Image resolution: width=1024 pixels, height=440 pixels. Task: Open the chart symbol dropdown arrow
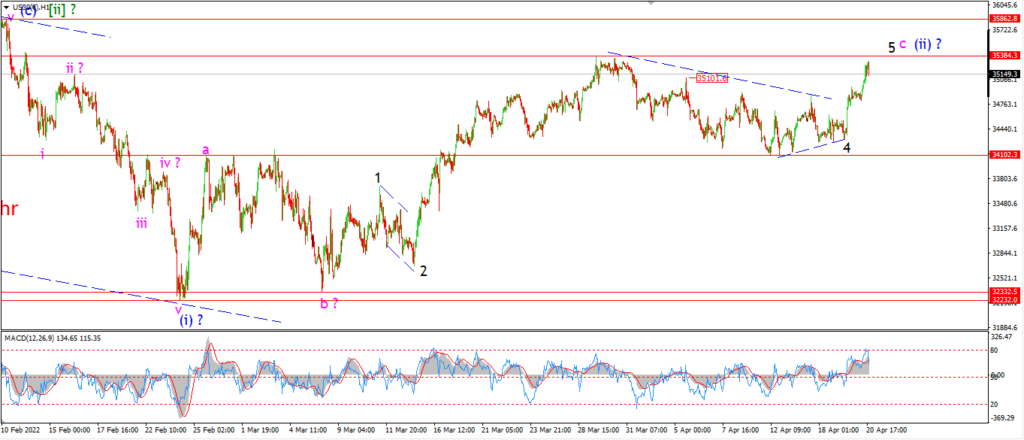coord(7,7)
